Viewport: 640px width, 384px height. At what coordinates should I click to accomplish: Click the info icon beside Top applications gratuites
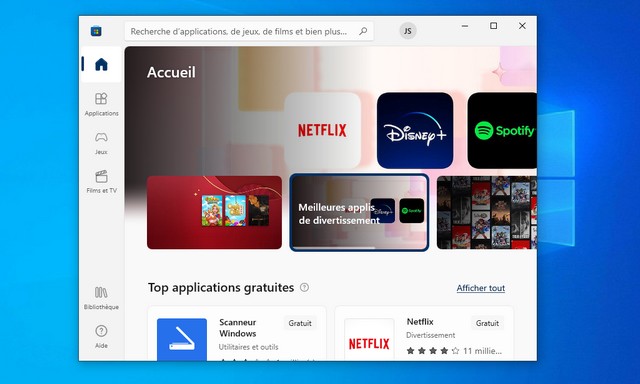(304, 287)
